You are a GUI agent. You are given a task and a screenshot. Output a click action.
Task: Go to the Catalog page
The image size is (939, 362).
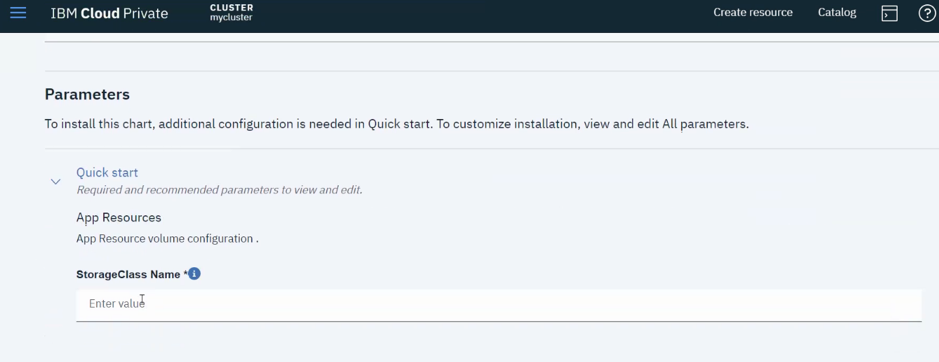[x=837, y=13]
